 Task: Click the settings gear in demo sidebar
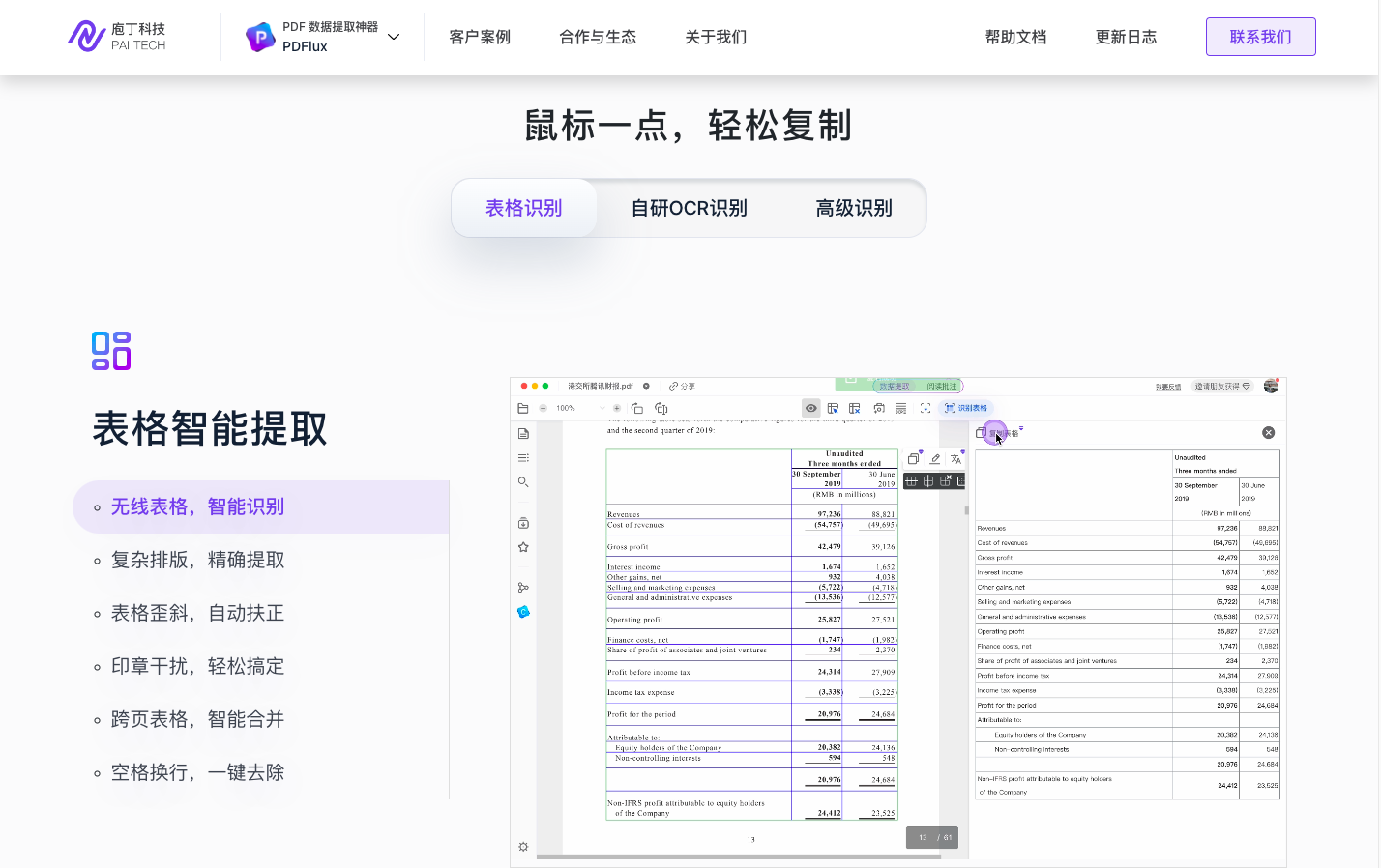click(523, 847)
